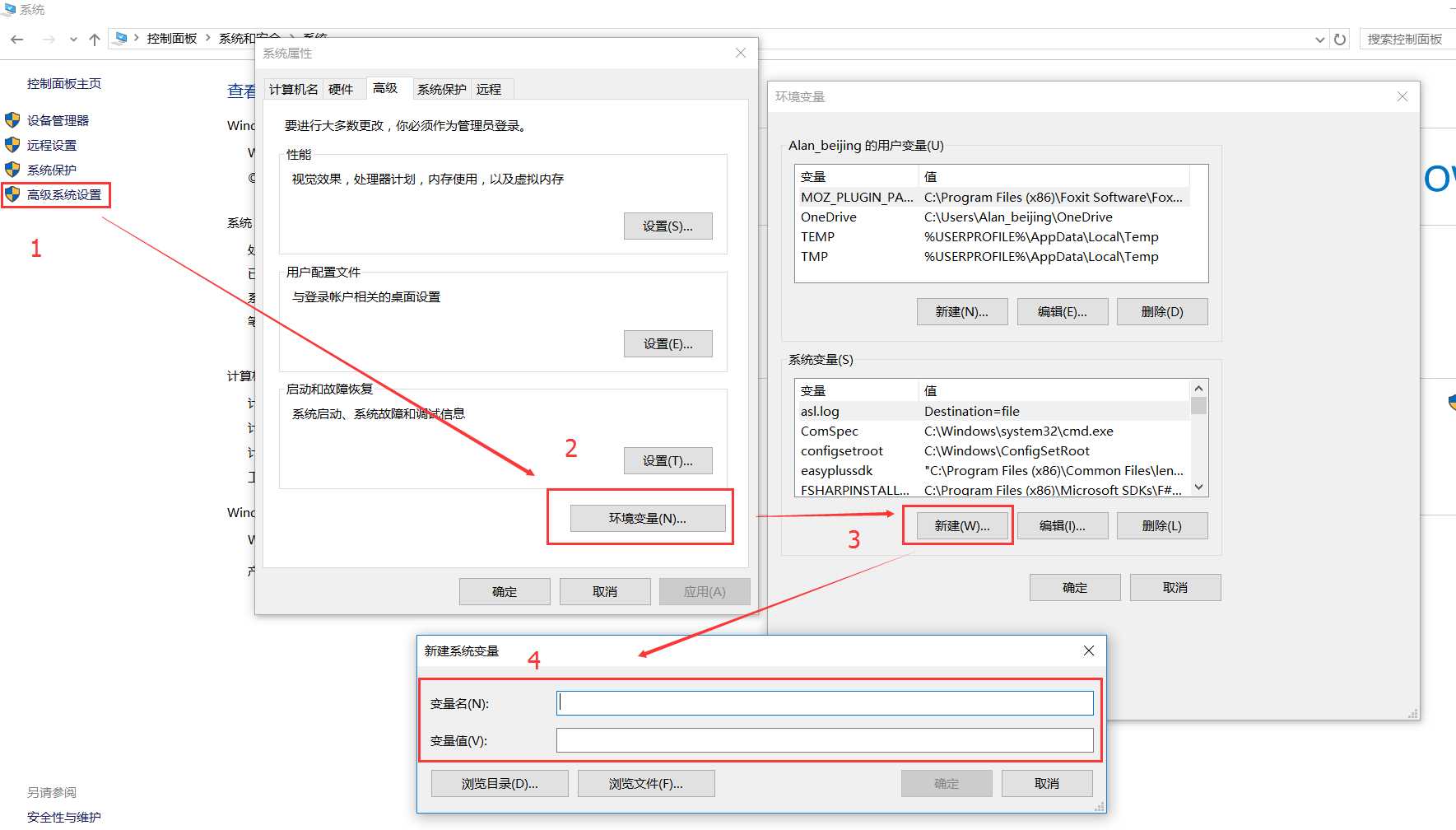
Task: Click 取消 in 系统属性 dialog
Action: coord(605,591)
